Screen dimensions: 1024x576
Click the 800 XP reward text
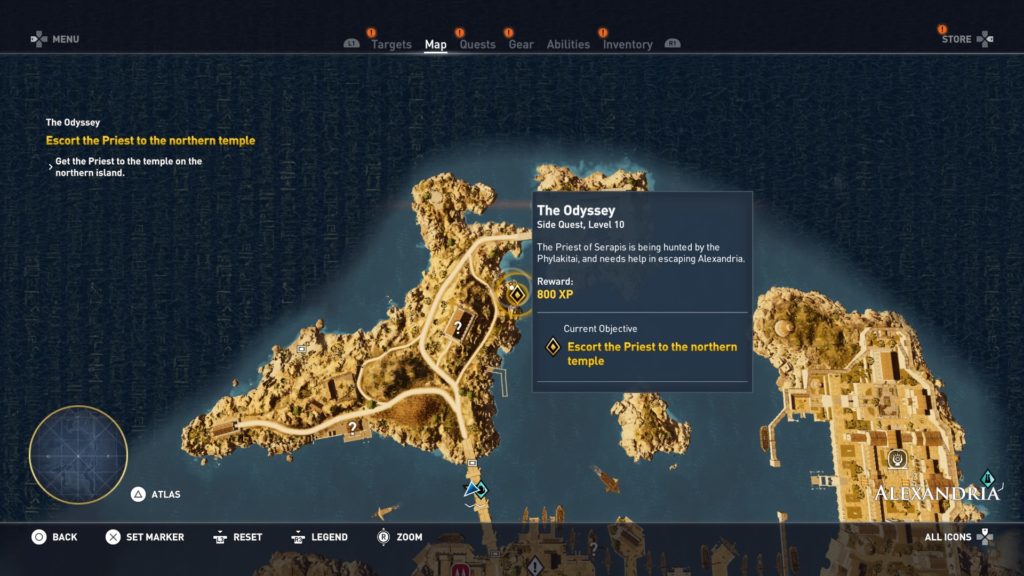pos(555,295)
